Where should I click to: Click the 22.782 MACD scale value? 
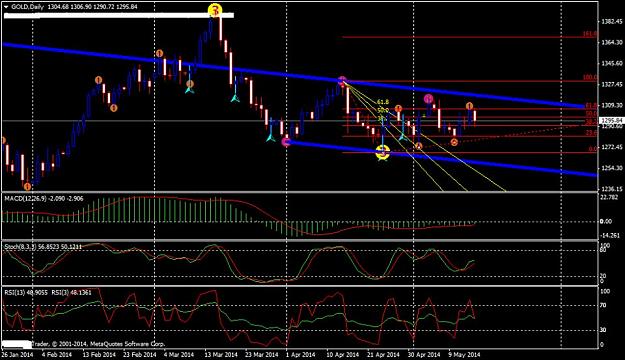609,197
